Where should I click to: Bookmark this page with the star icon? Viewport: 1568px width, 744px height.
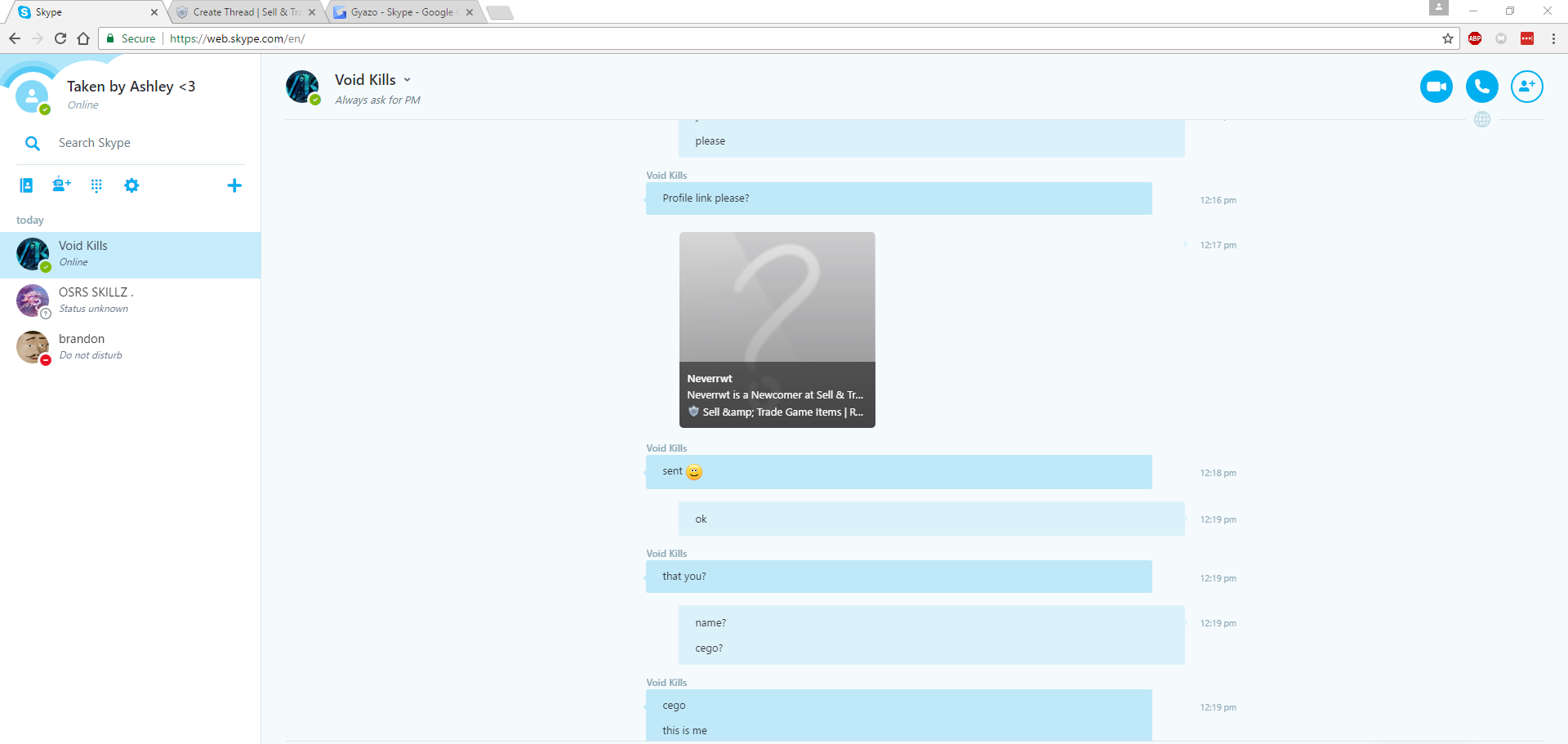point(1448,38)
